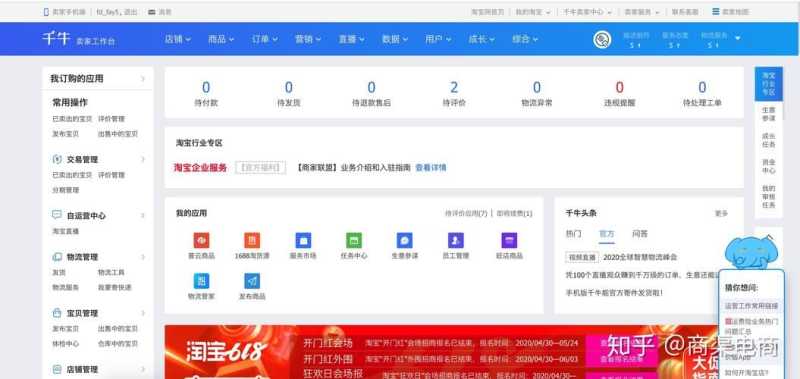Expand the 交易管理 chevron arrow

(143, 159)
